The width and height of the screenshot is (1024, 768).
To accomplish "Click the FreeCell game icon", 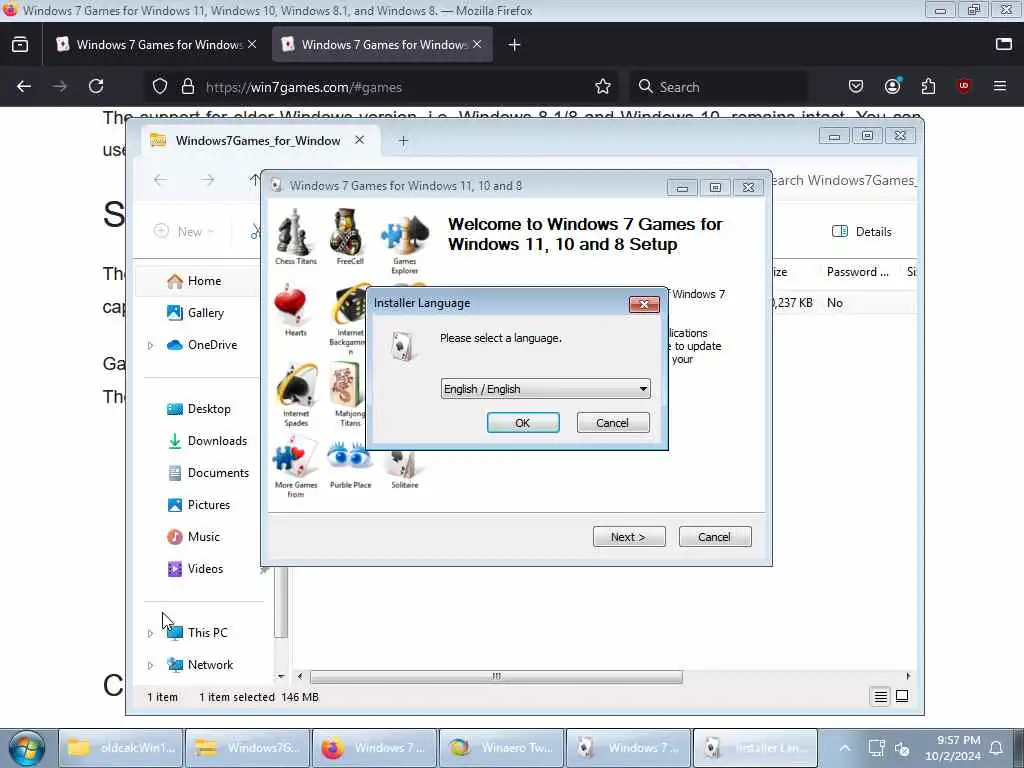I will (x=349, y=236).
